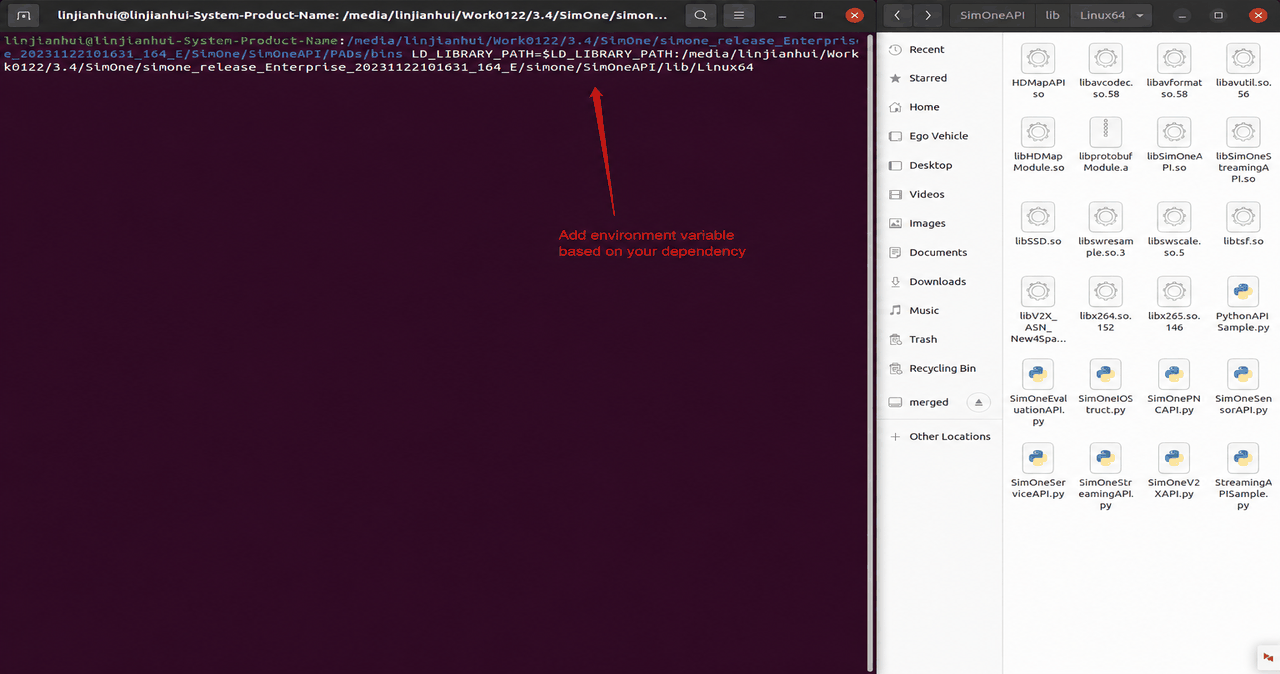Open Linux64 path dropdown
The image size is (1280, 674).
1111,15
